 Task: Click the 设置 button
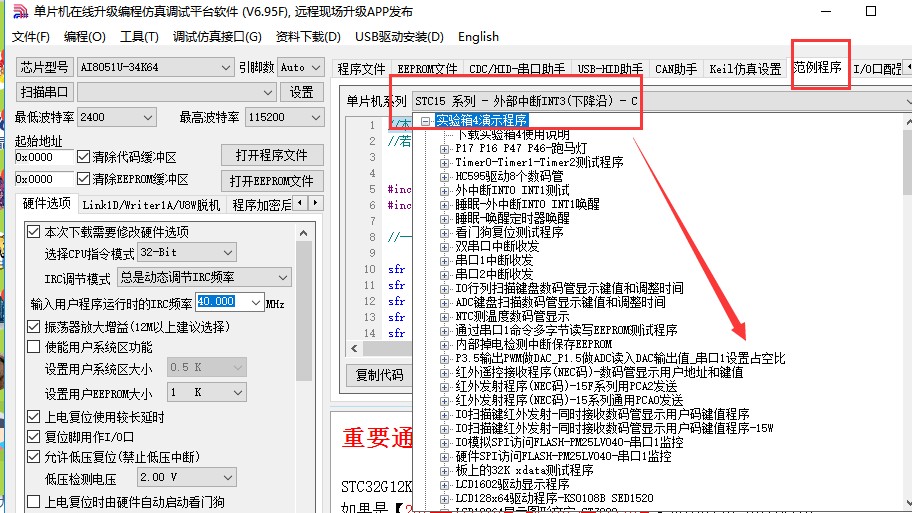click(x=301, y=92)
